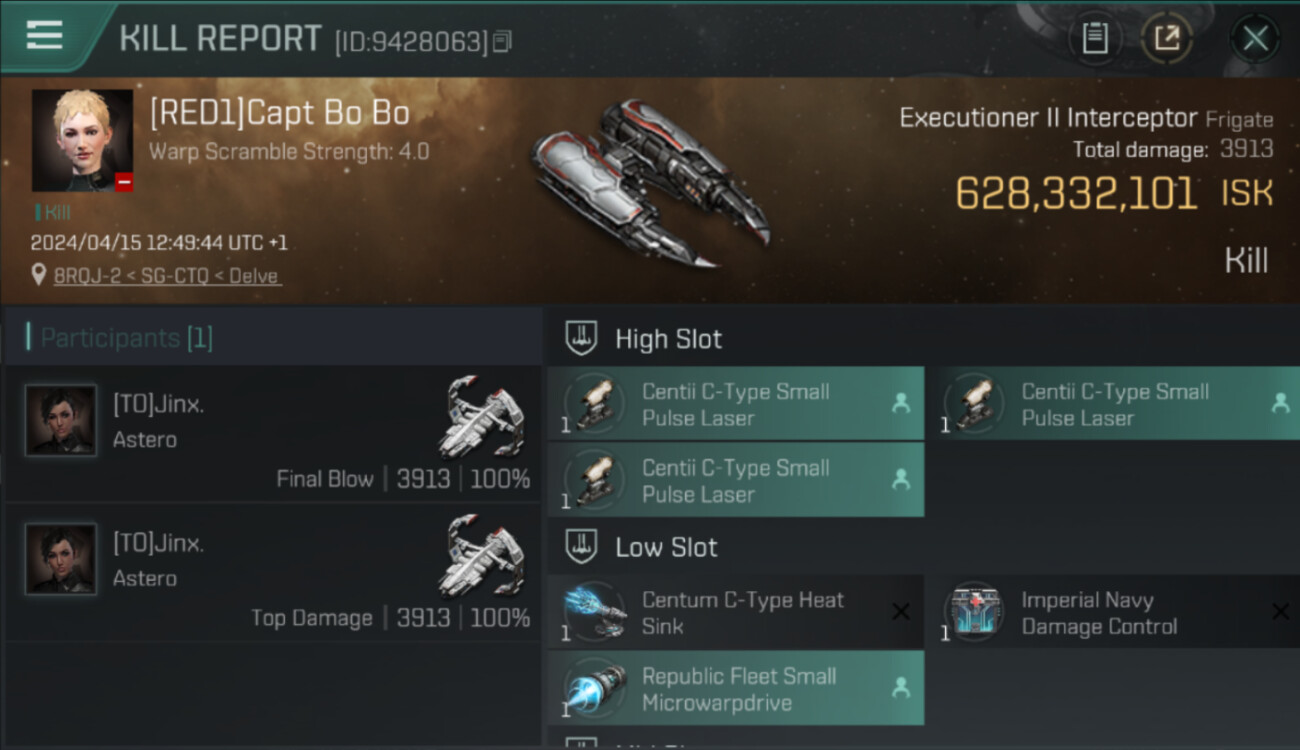Click the Low Slot section icon
Screen dimensions: 1300x750
(581, 547)
